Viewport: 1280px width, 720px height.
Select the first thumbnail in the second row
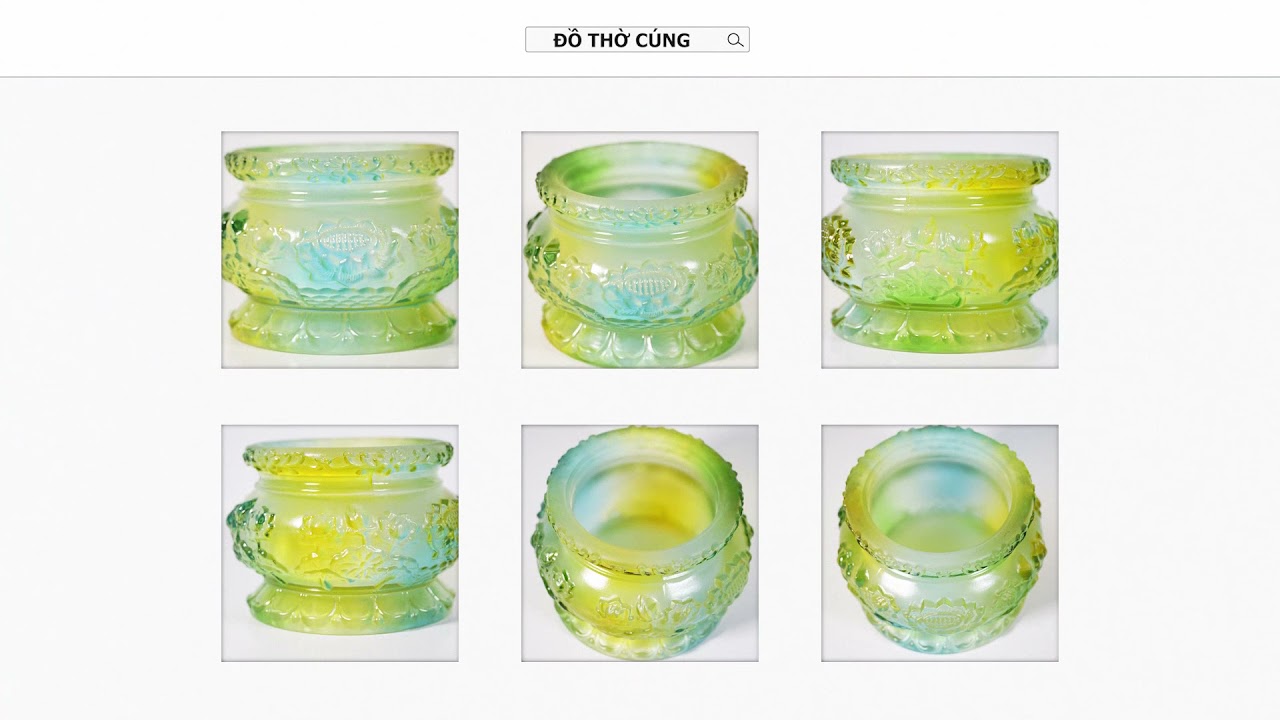(x=340, y=543)
